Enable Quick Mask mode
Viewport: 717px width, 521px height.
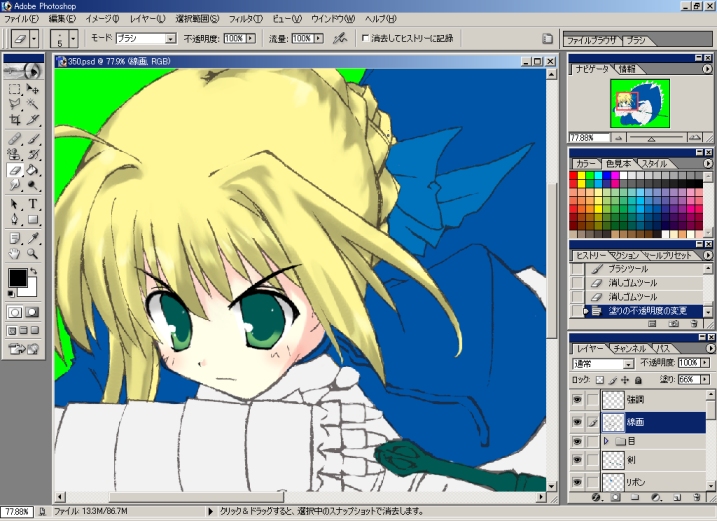[x=32, y=312]
